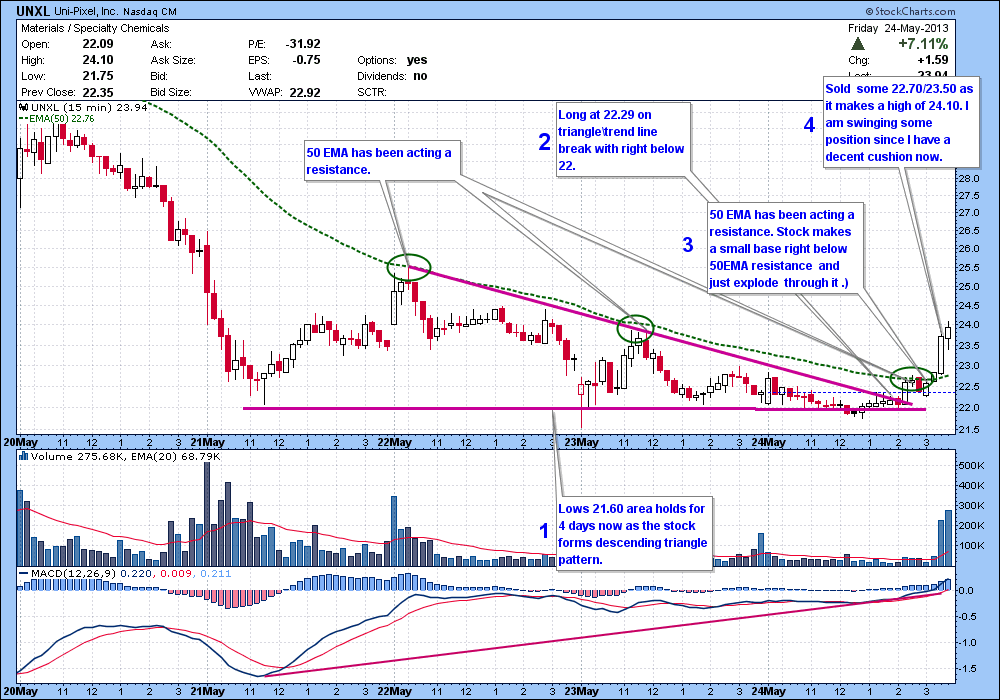The width and height of the screenshot is (1000, 700).
Task: Click the 28.0 price axis label
Action: click(969, 178)
